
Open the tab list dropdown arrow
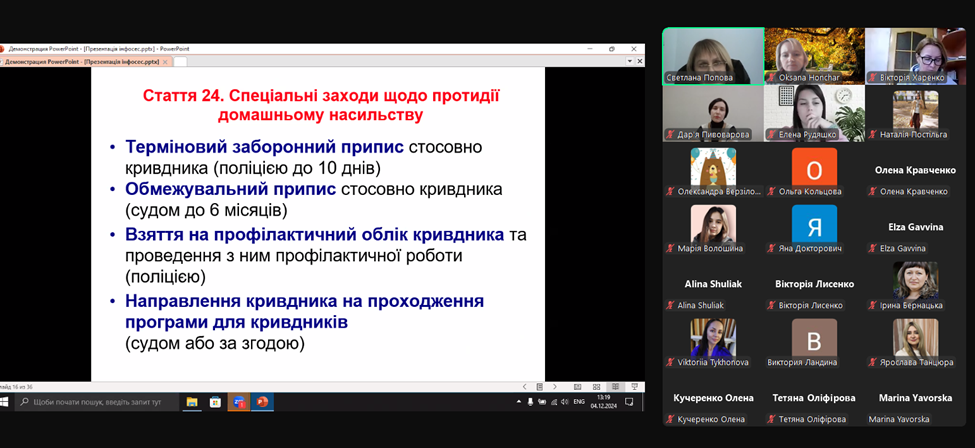pyautogui.click(x=631, y=61)
